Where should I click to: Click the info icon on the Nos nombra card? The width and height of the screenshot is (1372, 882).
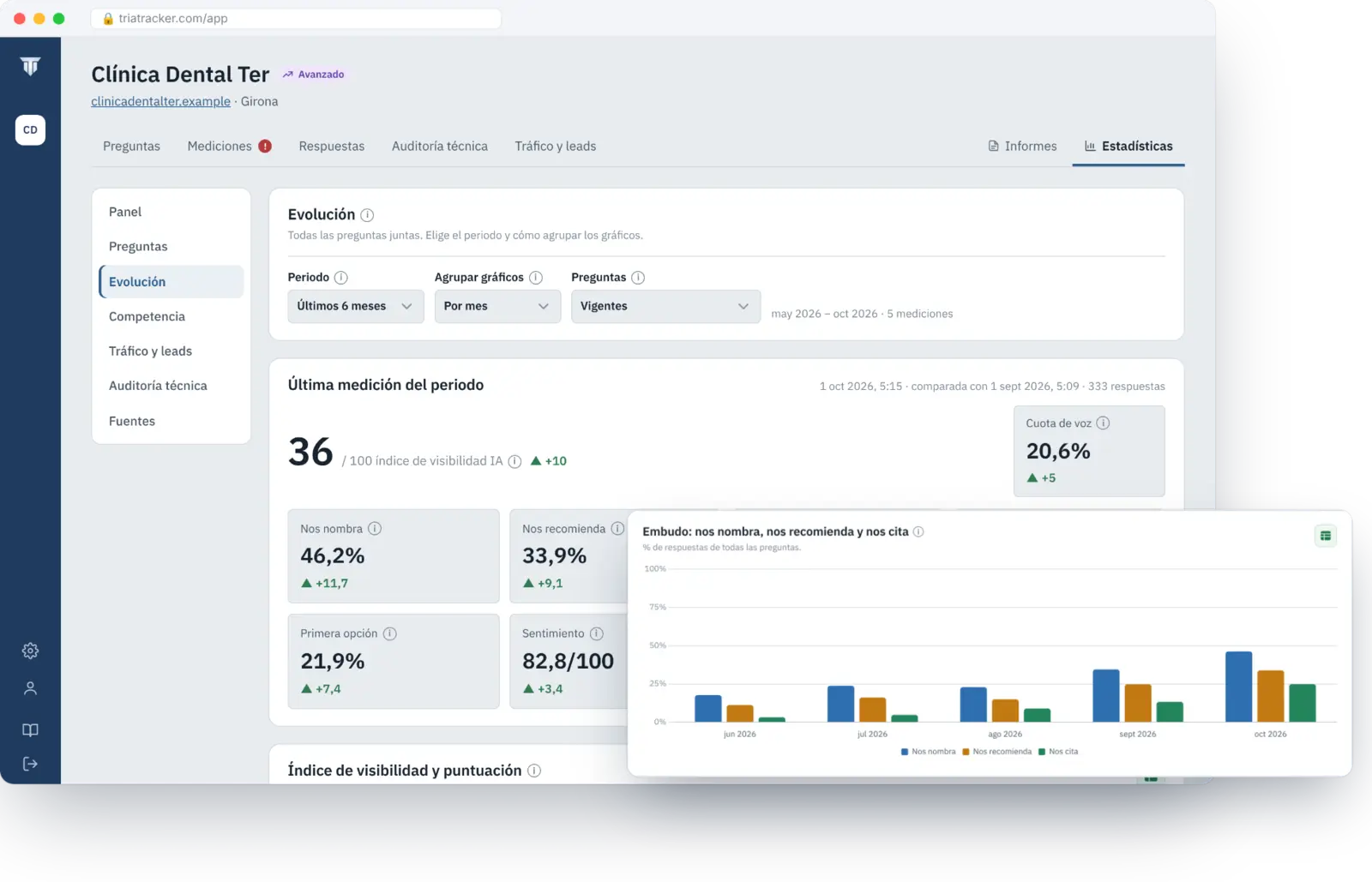click(x=375, y=529)
